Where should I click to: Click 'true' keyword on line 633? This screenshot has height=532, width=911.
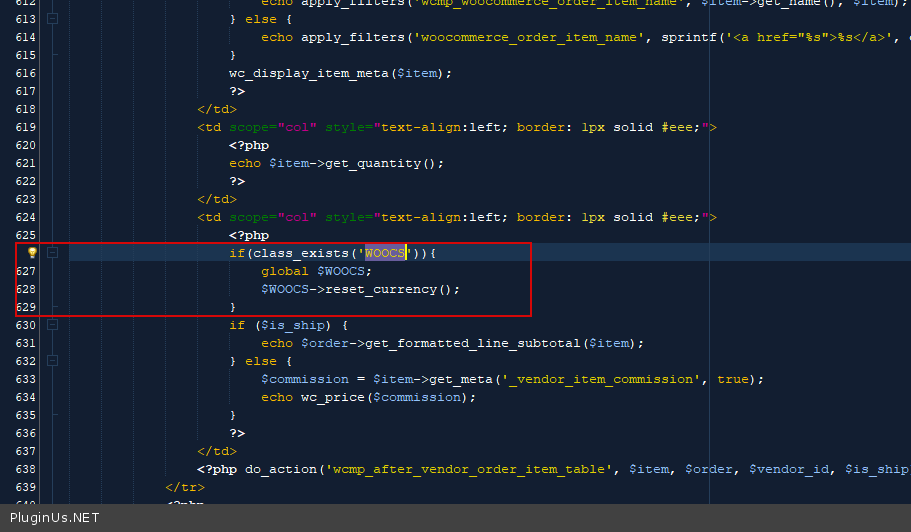coord(733,379)
